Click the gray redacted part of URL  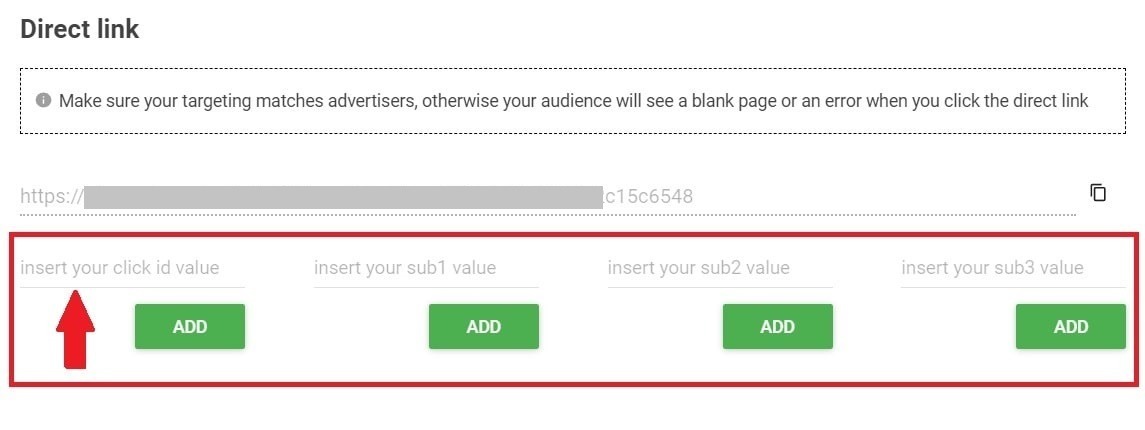341,196
